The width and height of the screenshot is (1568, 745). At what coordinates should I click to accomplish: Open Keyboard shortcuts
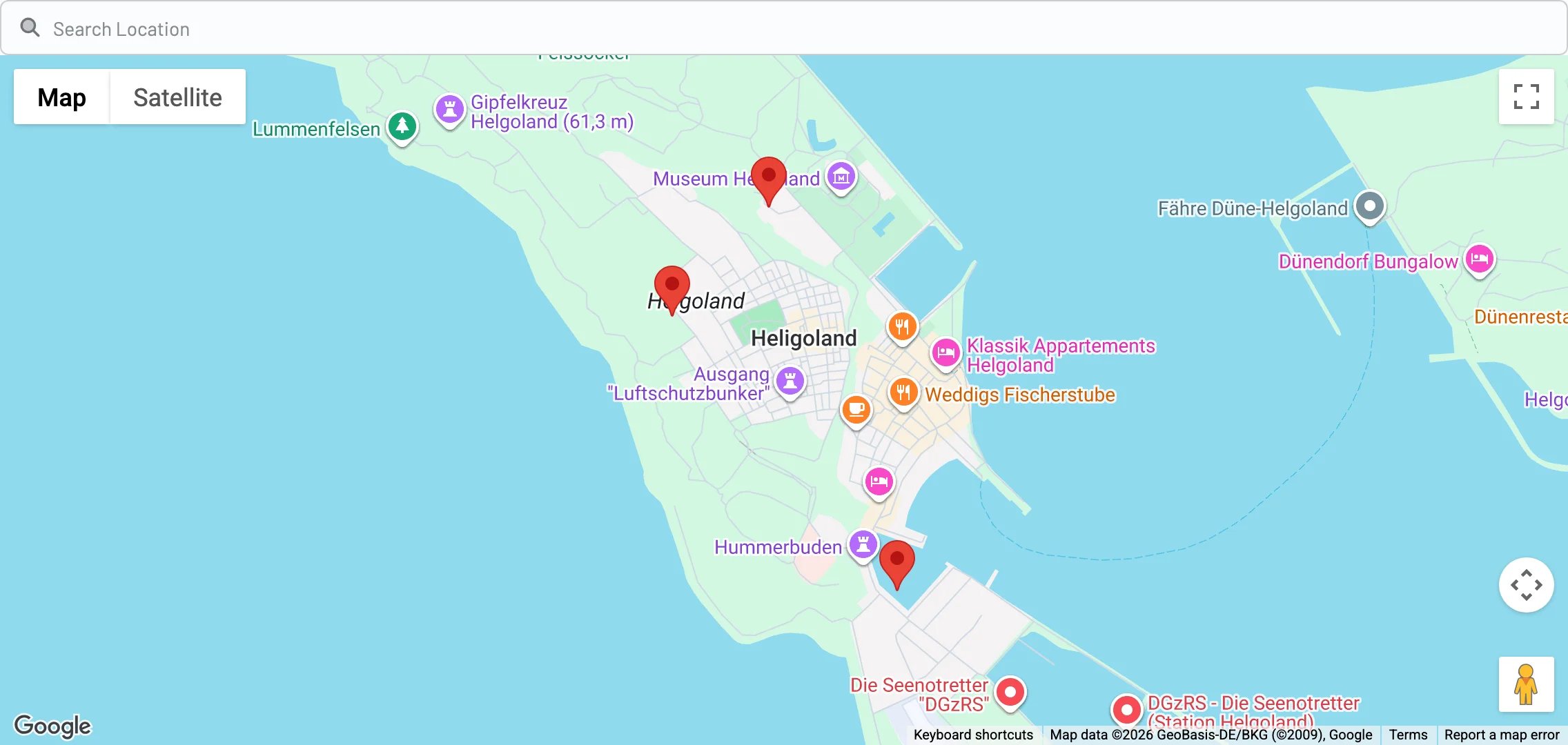[x=973, y=735]
